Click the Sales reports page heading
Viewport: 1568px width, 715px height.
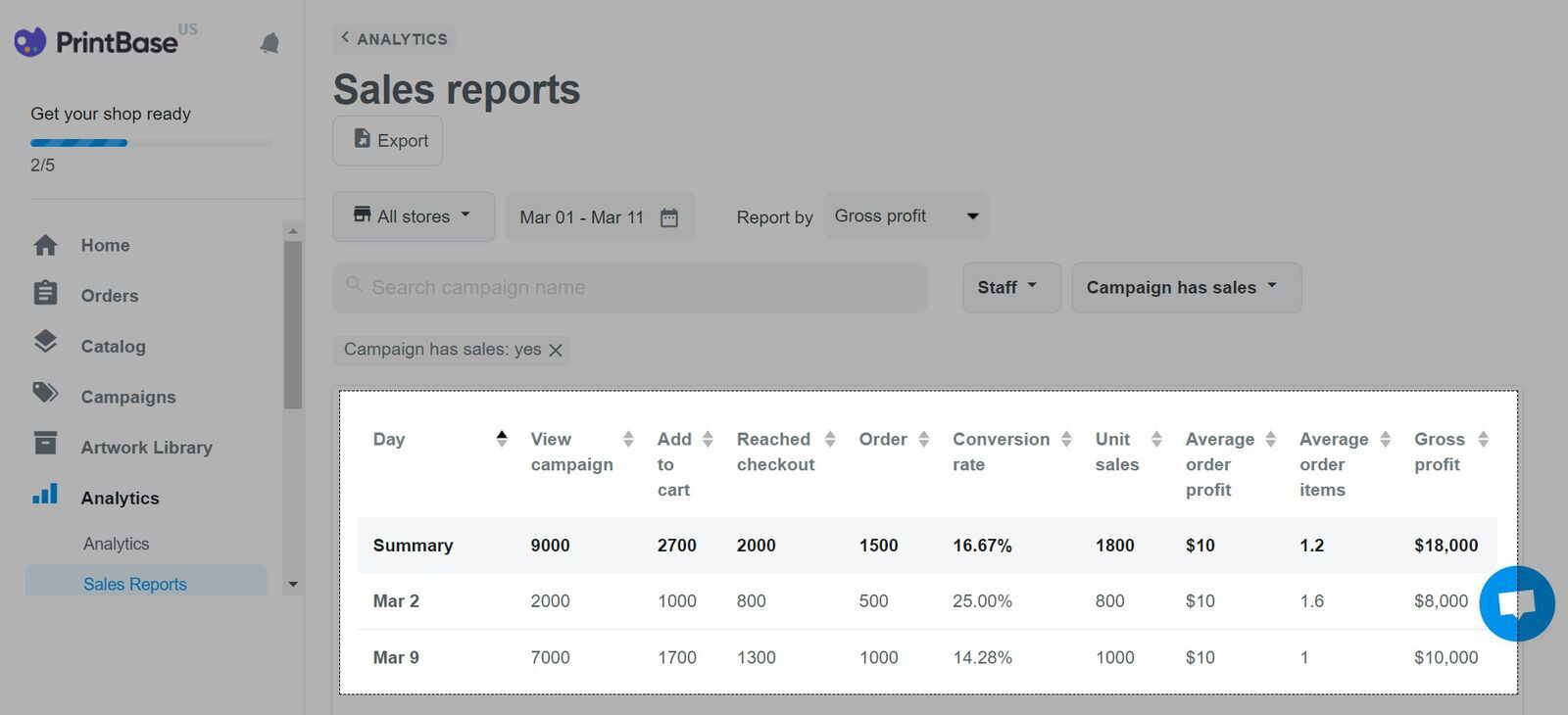[x=457, y=89]
